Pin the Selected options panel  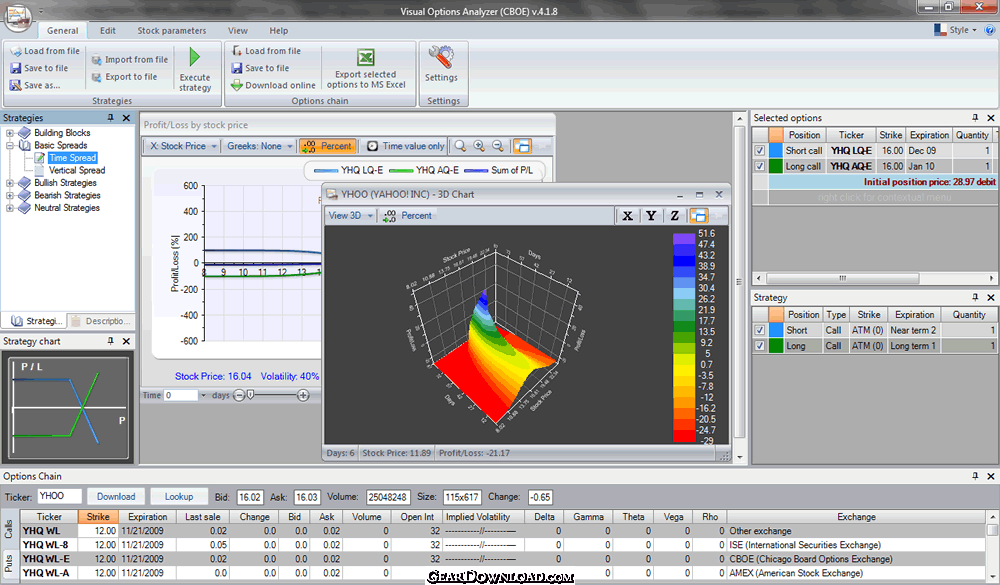[x=975, y=118]
